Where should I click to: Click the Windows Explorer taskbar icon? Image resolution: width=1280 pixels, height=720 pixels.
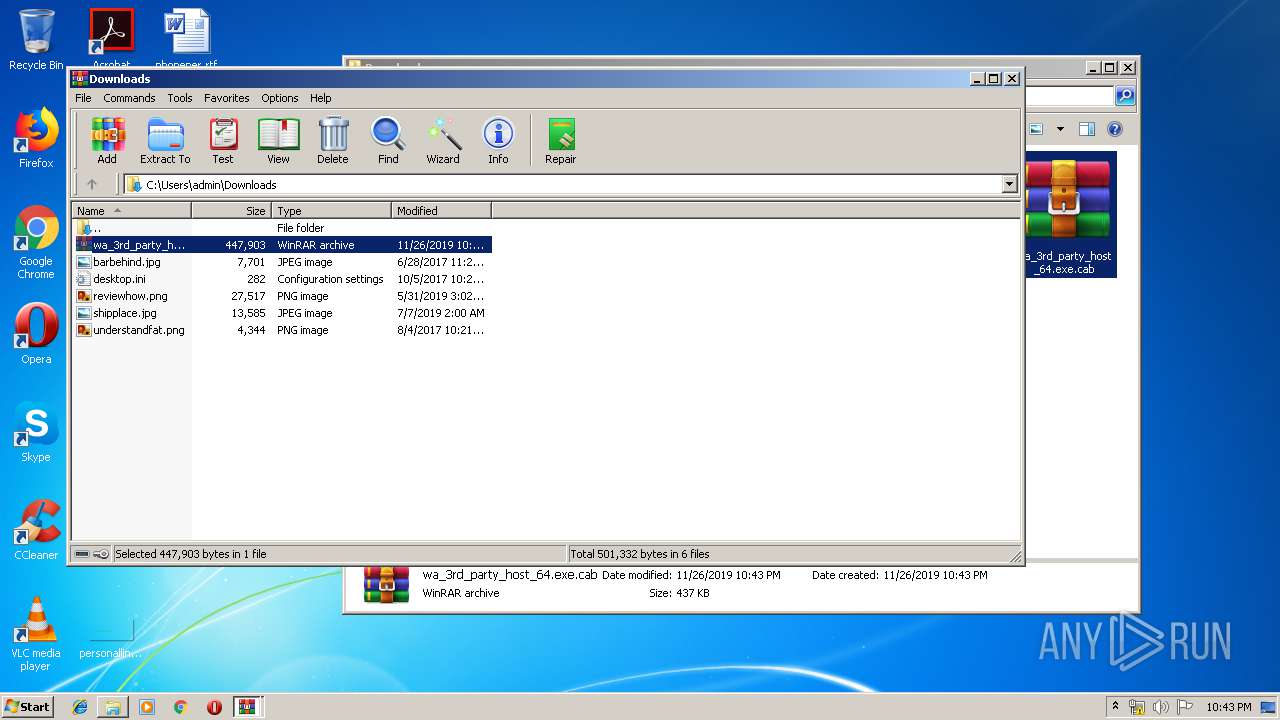(113, 707)
